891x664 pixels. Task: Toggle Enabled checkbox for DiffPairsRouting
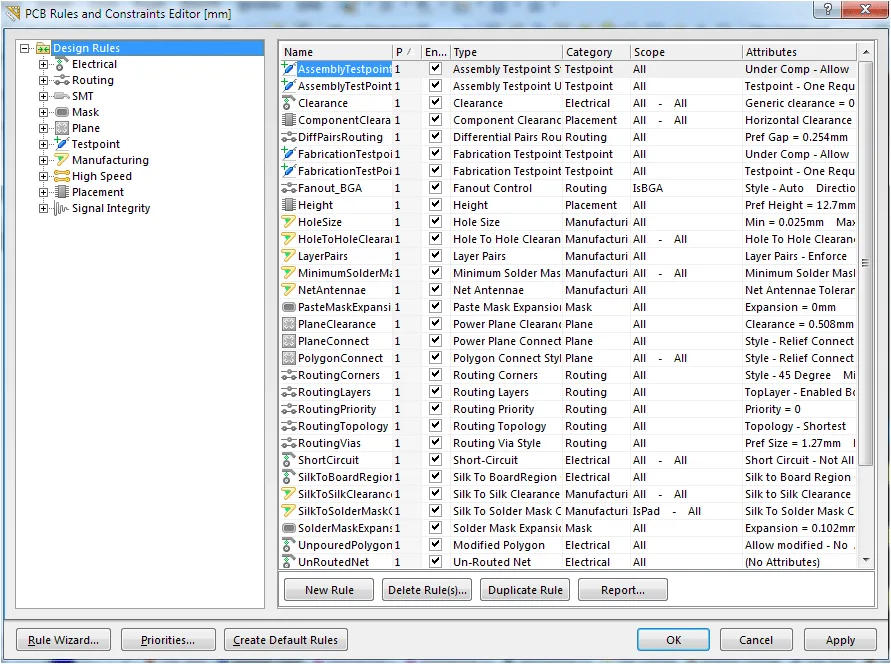click(x=435, y=137)
